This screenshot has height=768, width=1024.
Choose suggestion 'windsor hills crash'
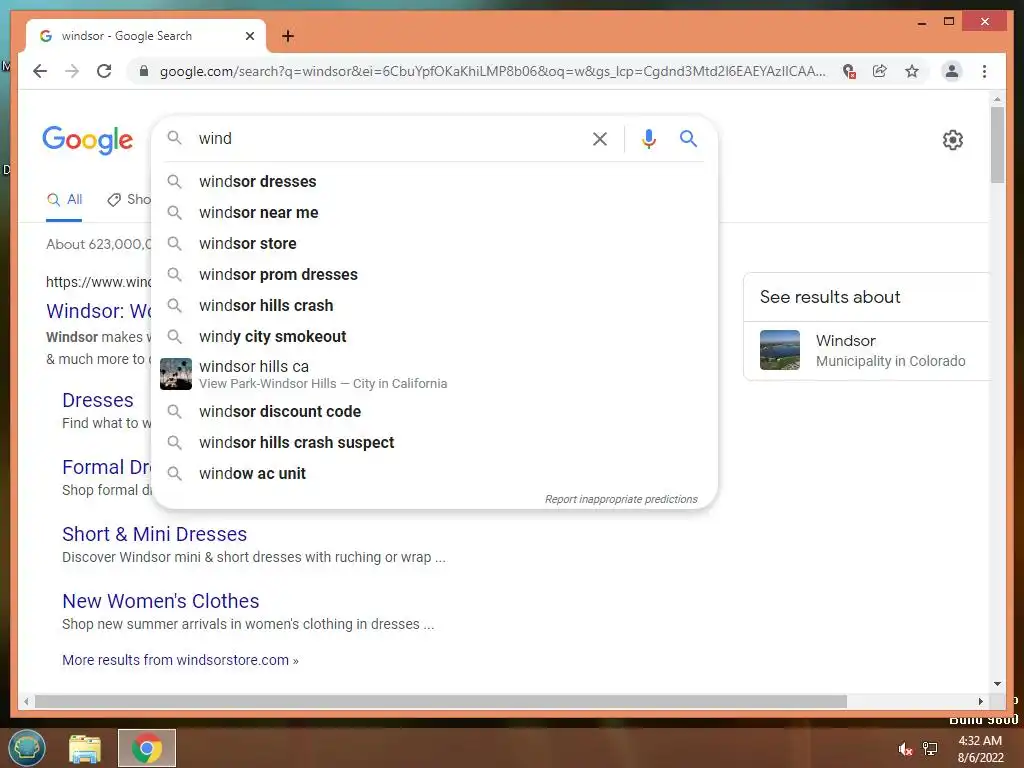pyautogui.click(x=434, y=306)
